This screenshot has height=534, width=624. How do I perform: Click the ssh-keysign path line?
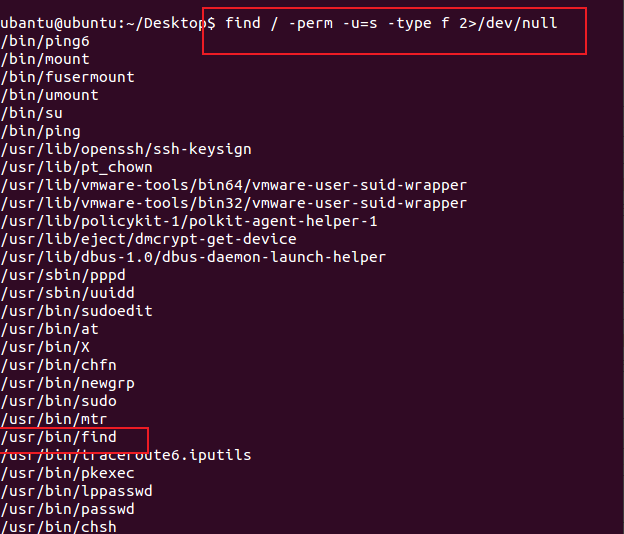coord(126,149)
